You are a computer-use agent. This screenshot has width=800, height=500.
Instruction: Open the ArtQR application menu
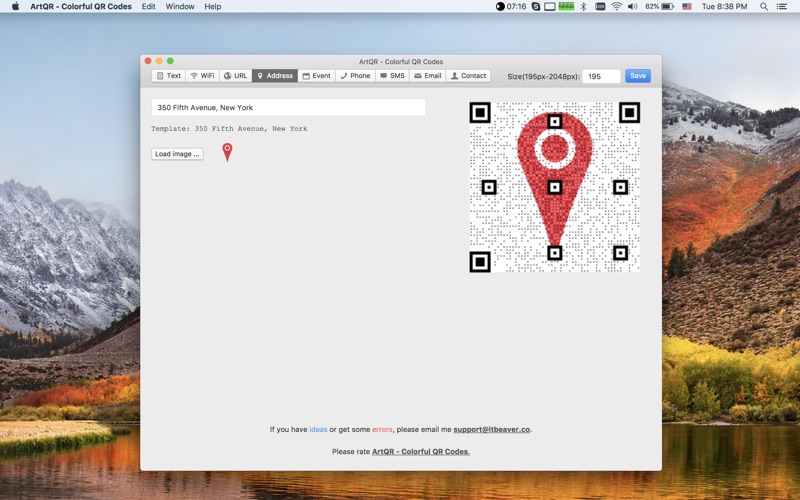pyautogui.click(x=81, y=7)
